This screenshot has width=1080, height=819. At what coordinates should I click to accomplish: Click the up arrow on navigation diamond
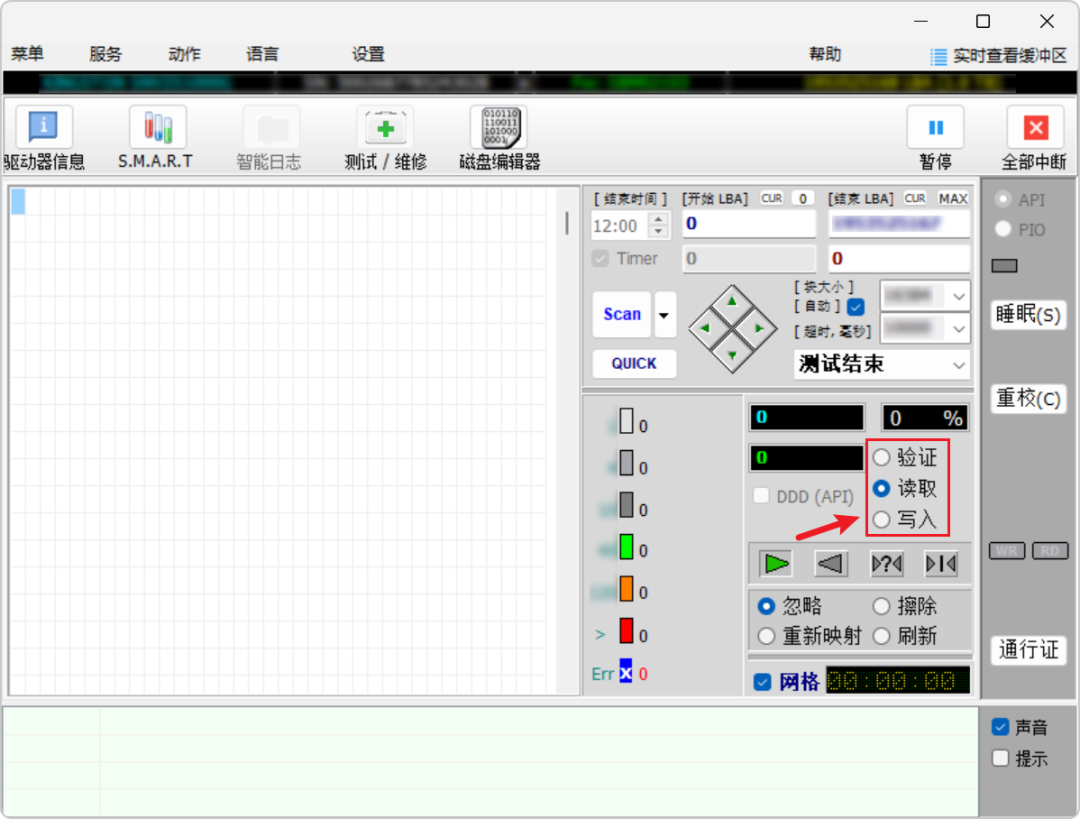coord(732,301)
